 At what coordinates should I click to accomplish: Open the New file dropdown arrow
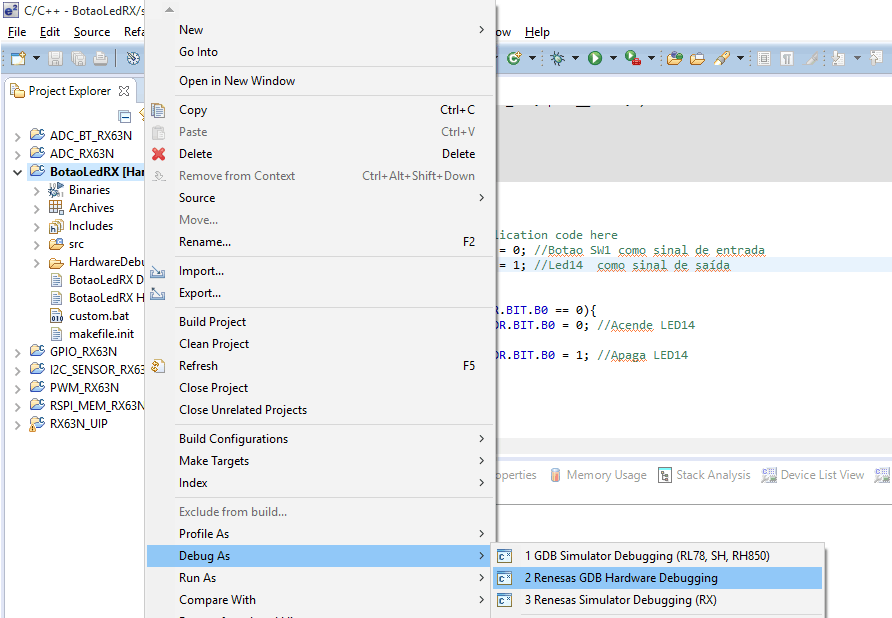coord(36,58)
